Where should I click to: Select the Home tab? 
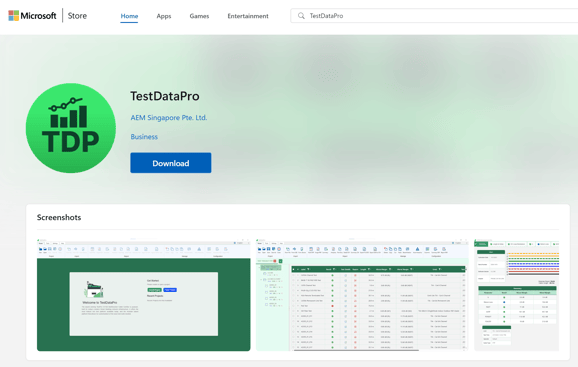[x=129, y=16]
